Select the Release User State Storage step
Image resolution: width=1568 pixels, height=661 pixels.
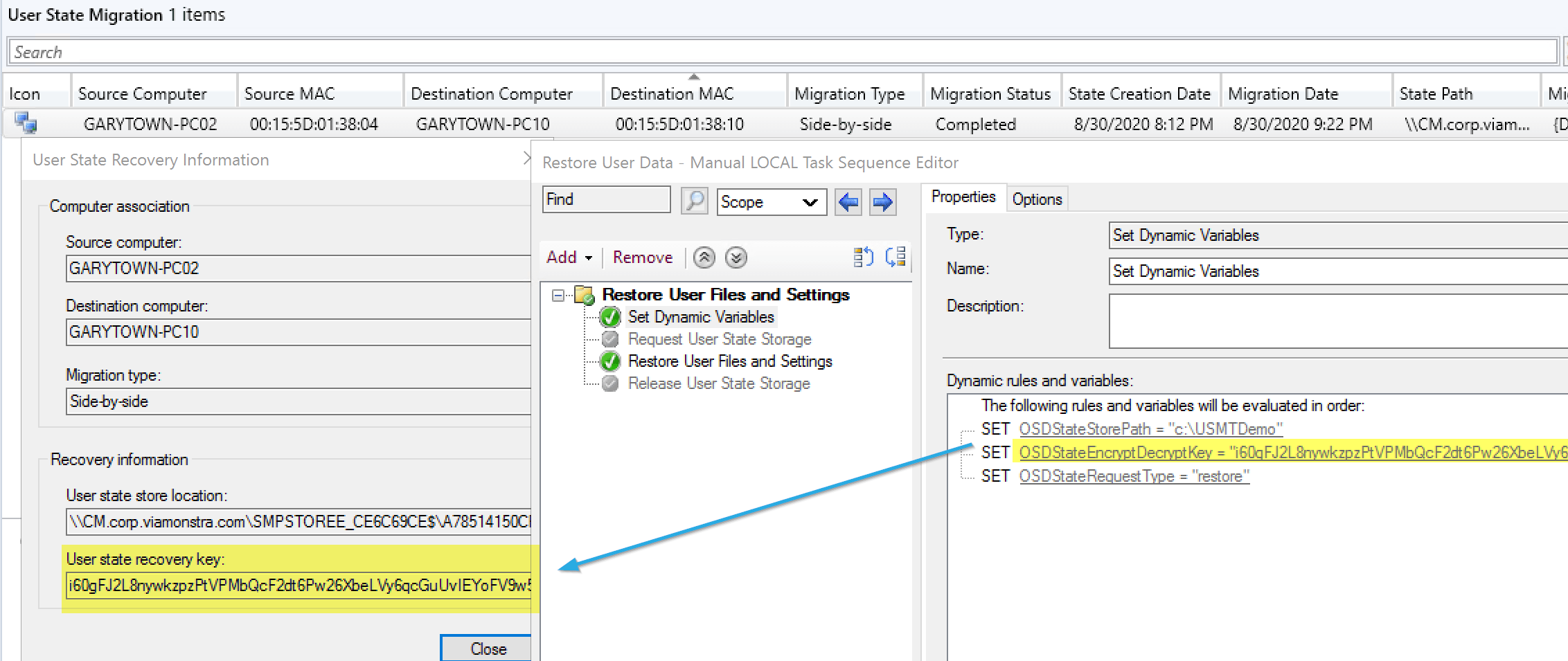pyautogui.click(x=718, y=383)
